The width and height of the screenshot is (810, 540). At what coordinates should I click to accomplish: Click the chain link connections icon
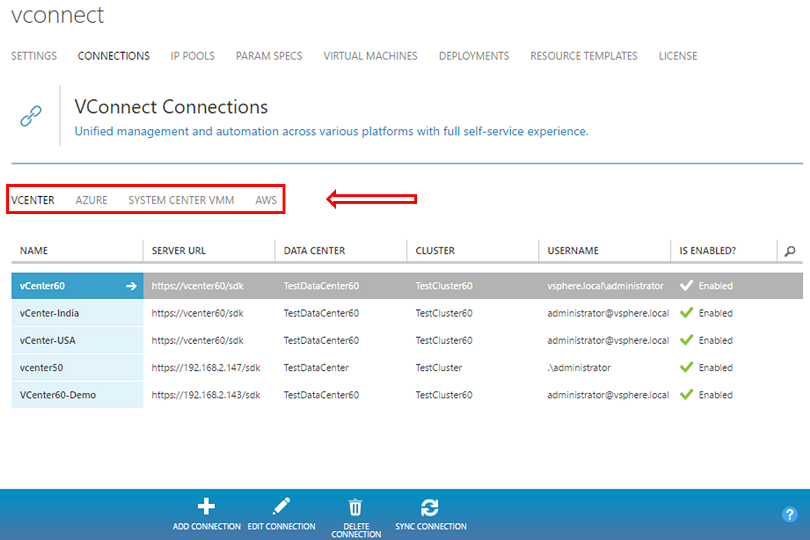tap(31, 116)
